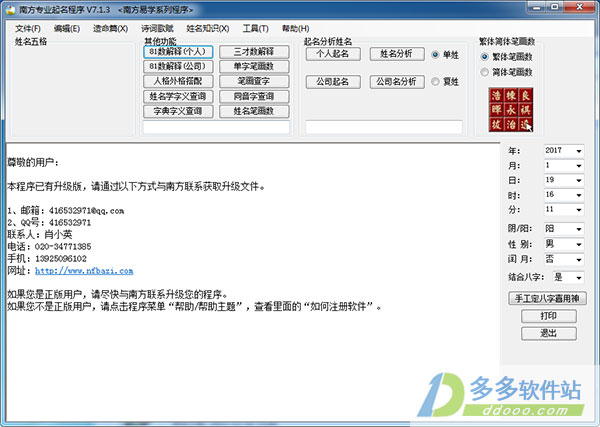
Task: Click 手工定八字喜用神 button
Action: coord(547,298)
